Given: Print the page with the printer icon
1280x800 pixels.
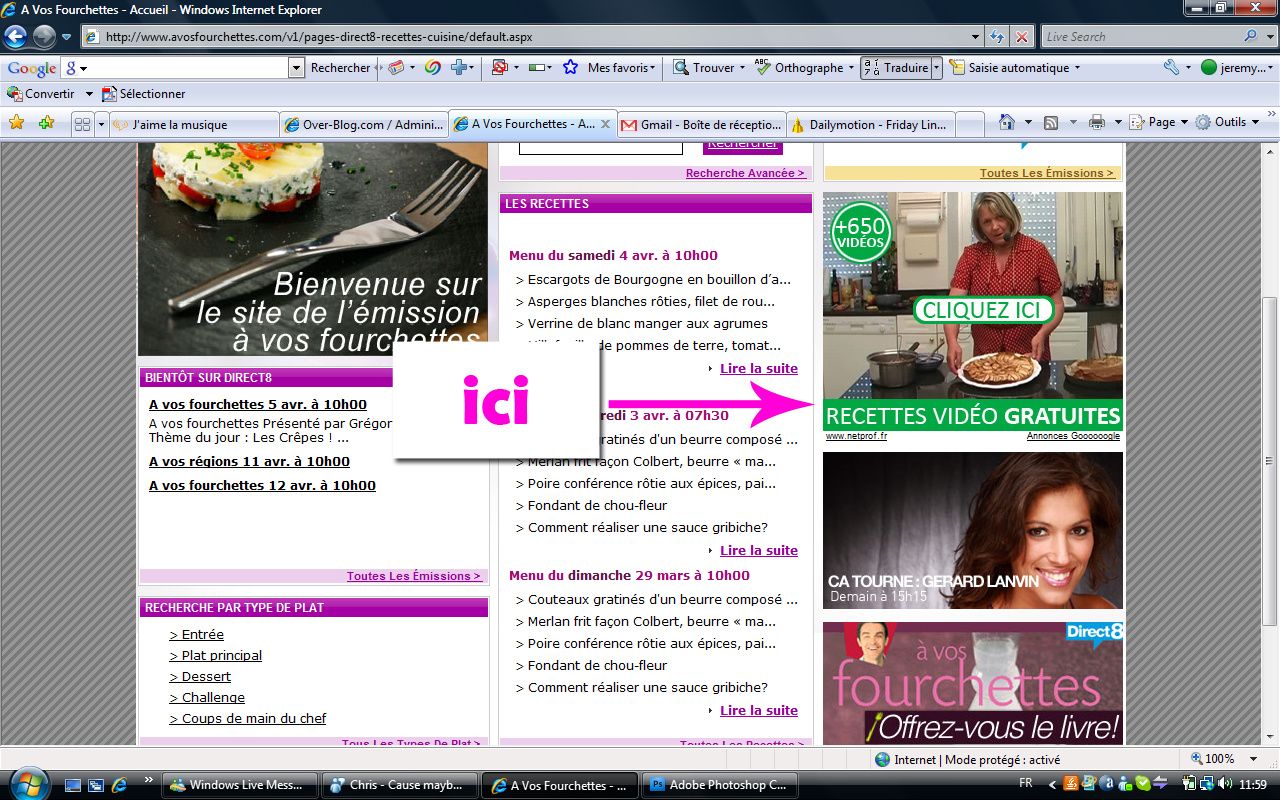Looking at the screenshot, I should tap(1096, 122).
